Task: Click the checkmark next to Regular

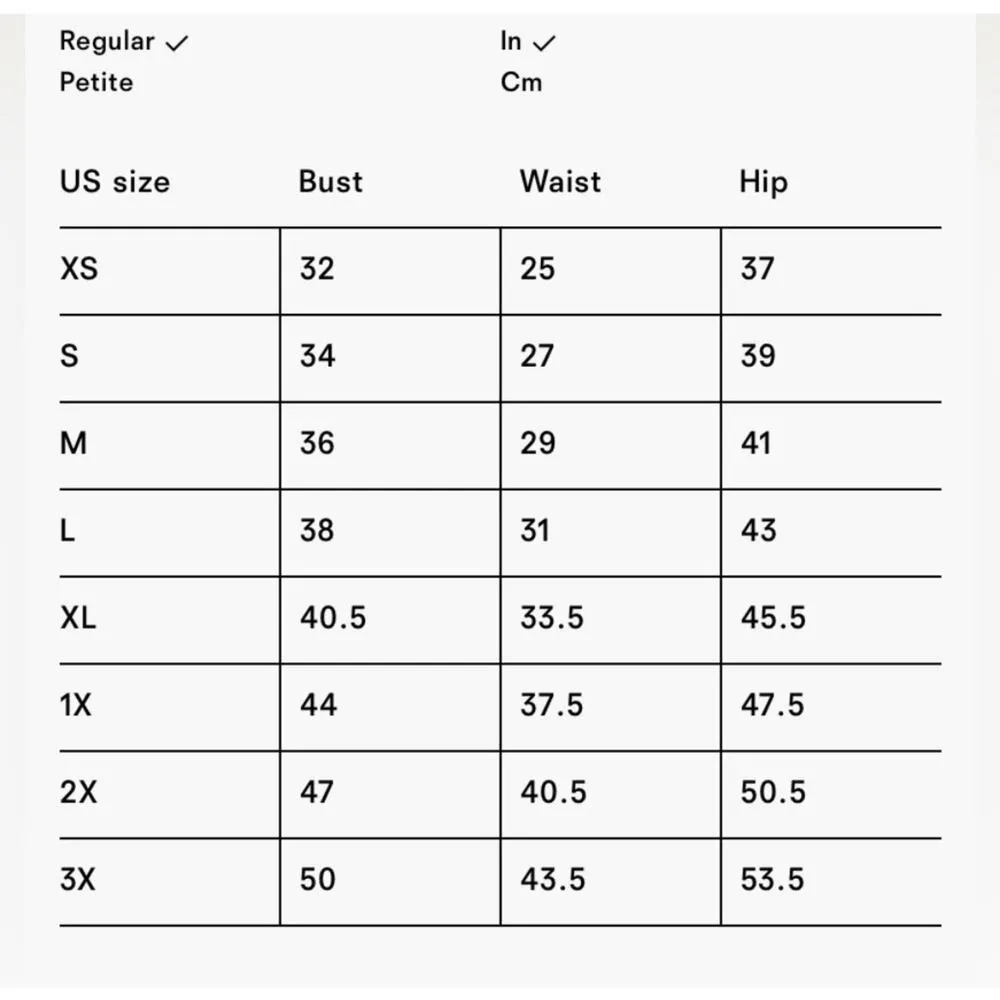Action: point(176,44)
